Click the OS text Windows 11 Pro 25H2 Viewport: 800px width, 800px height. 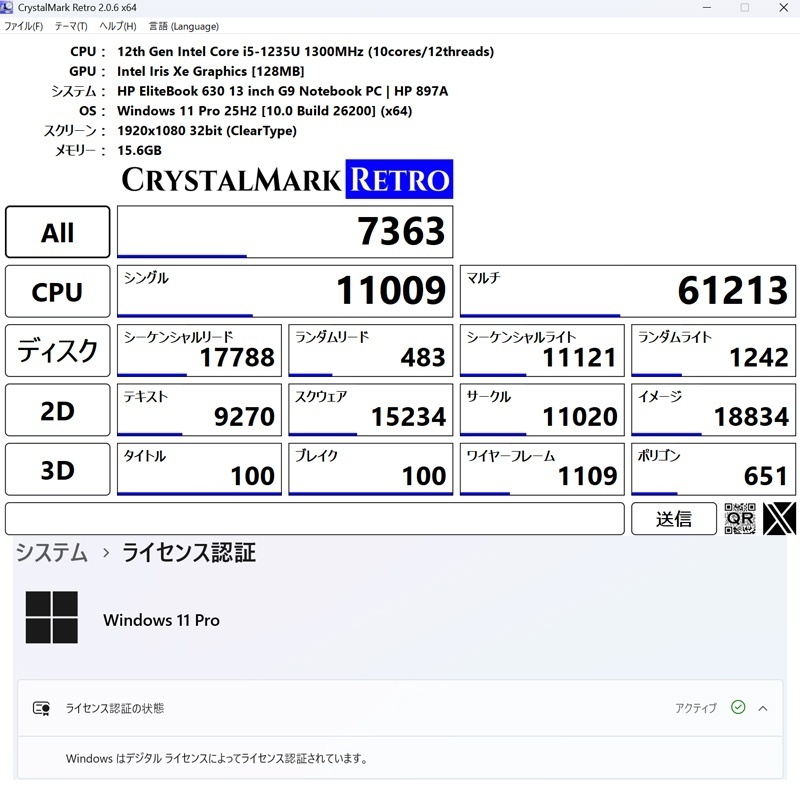click(x=264, y=111)
